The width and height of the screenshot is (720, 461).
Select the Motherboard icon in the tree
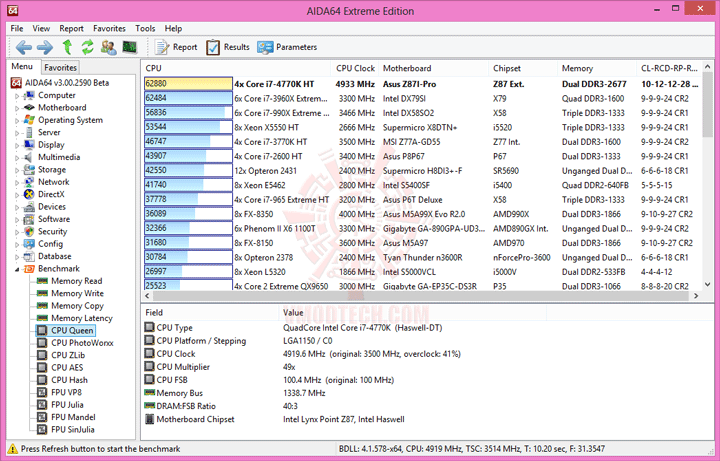29,107
